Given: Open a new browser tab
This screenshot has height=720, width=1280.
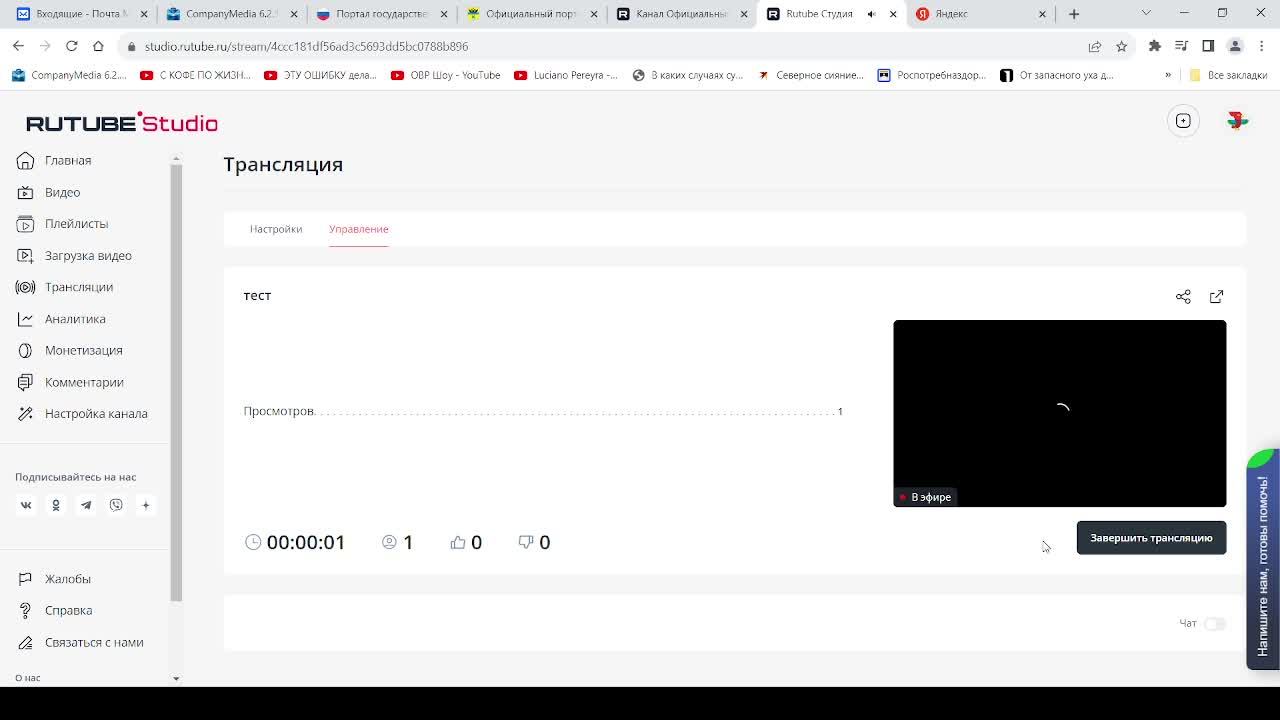Looking at the screenshot, I should [x=1074, y=14].
